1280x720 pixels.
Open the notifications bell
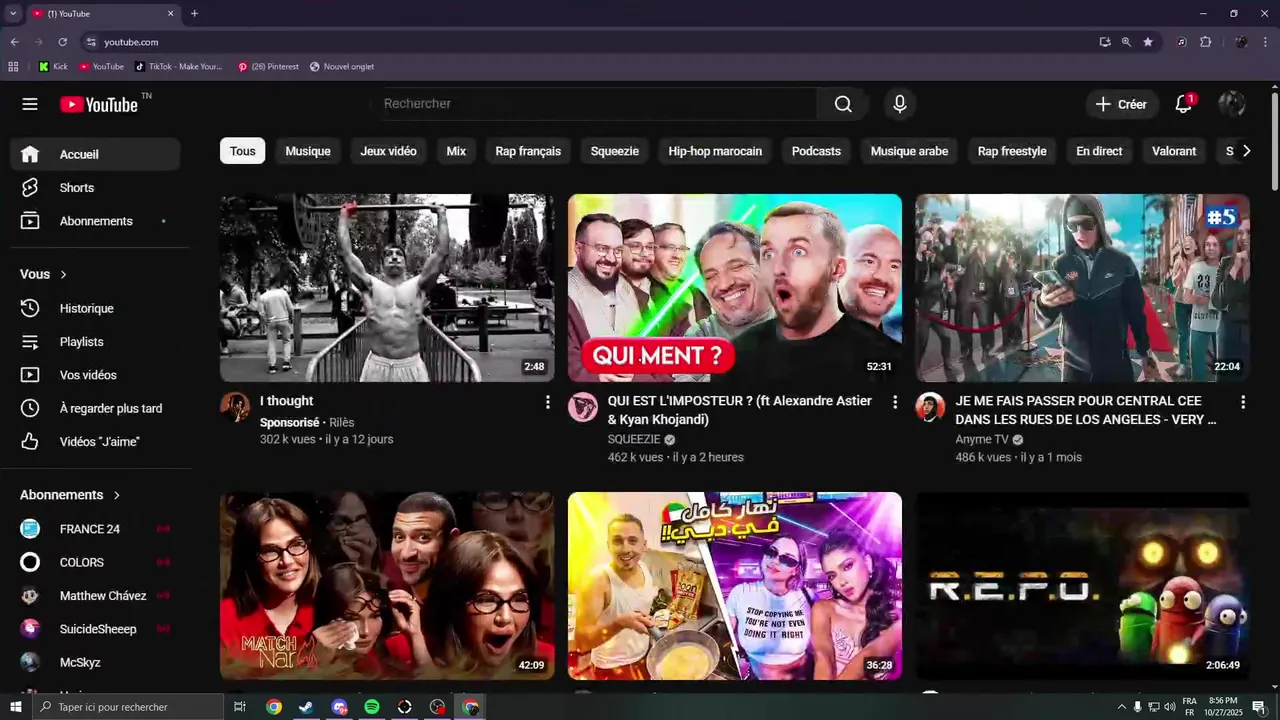click(1184, 104)
